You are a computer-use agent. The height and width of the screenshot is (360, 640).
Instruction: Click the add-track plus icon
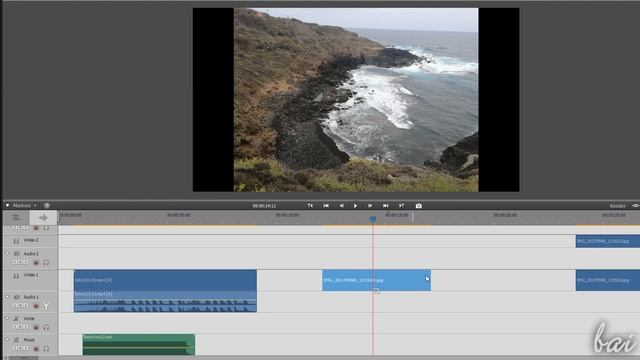point(43,218)
